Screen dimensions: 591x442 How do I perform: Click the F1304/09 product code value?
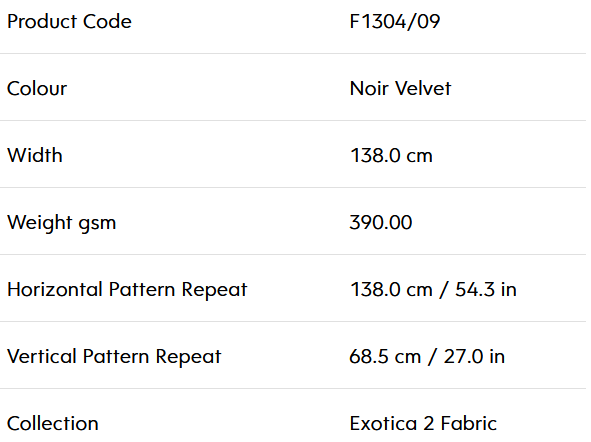(395, 21)
